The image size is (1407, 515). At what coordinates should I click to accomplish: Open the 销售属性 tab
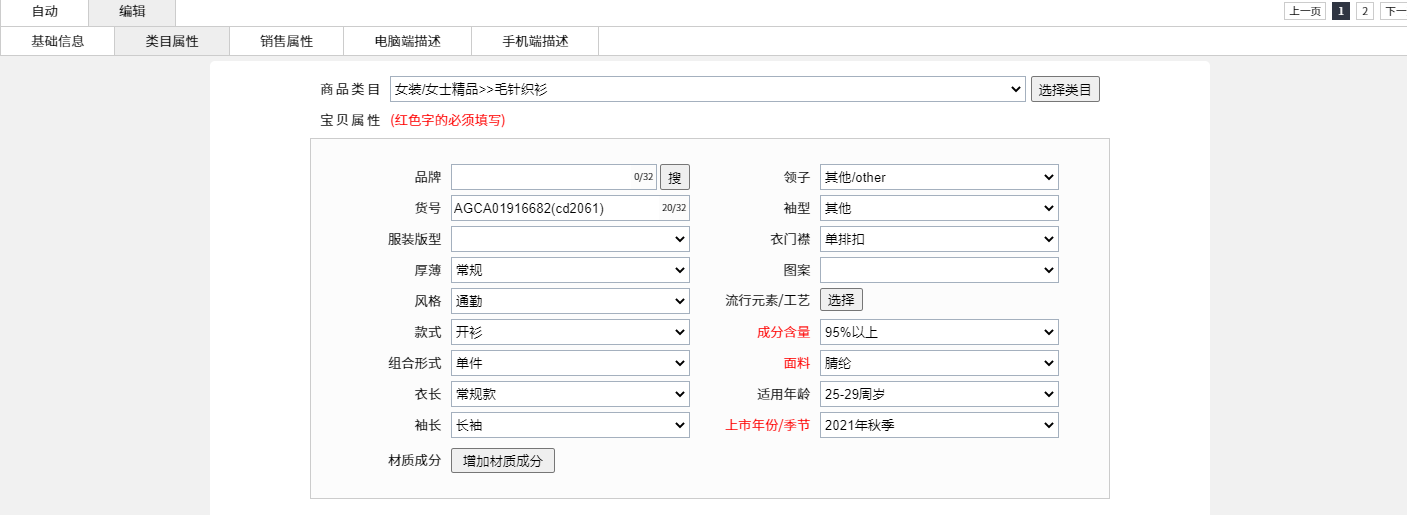point(286,42)
